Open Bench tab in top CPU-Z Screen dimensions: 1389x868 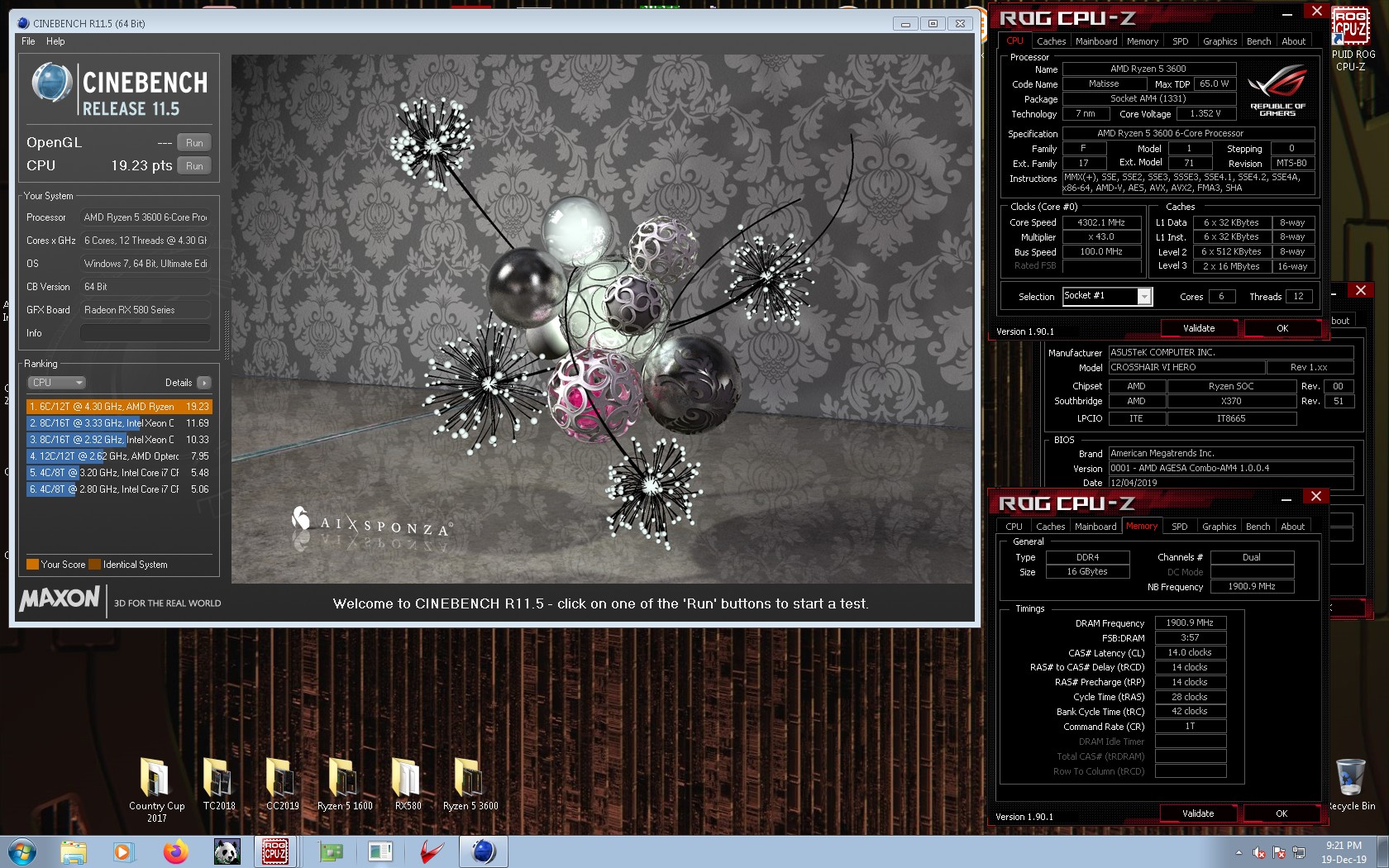pos(1258,41)
